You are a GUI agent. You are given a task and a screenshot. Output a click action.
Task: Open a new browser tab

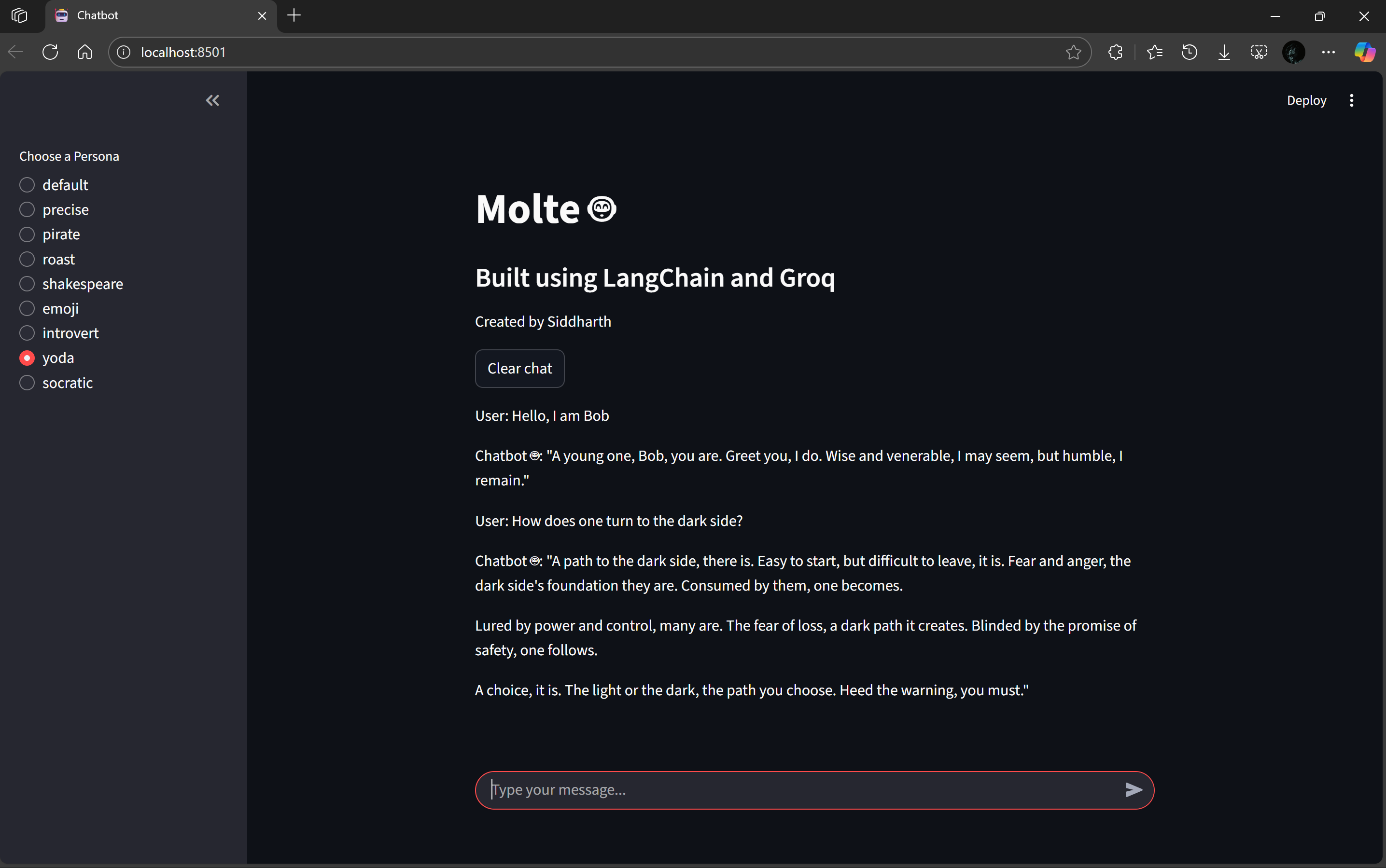(x=294, y=15)
